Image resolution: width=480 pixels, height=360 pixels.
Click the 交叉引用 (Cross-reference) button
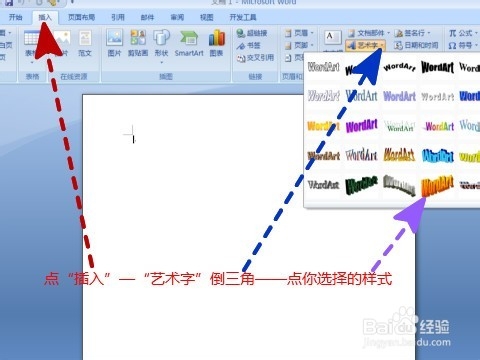tap(255, 58)
